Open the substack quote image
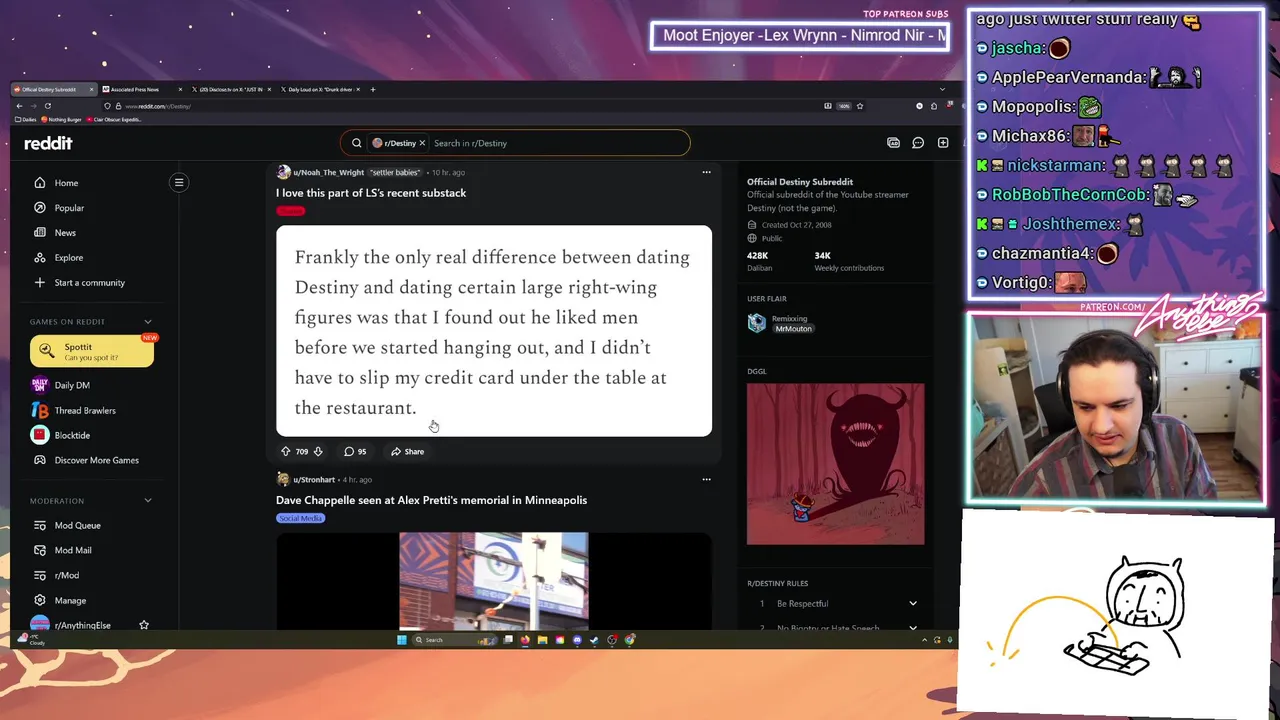The image size is (1280, 720). click(x=494, y=331)
